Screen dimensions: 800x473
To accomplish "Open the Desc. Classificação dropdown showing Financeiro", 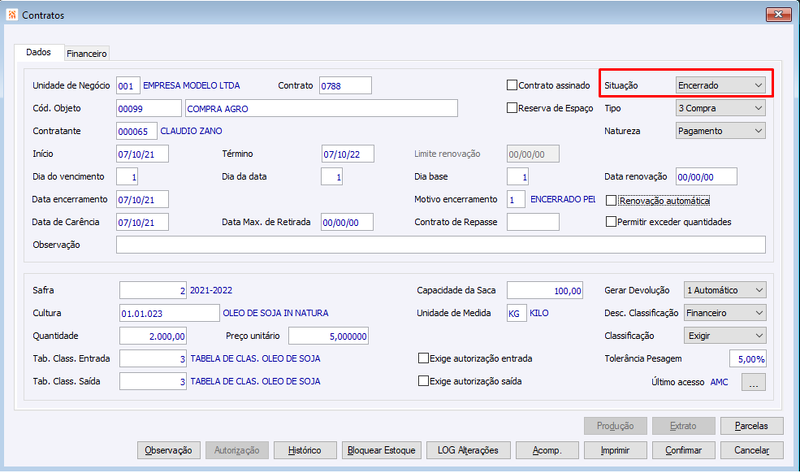I will pos(724,313).
